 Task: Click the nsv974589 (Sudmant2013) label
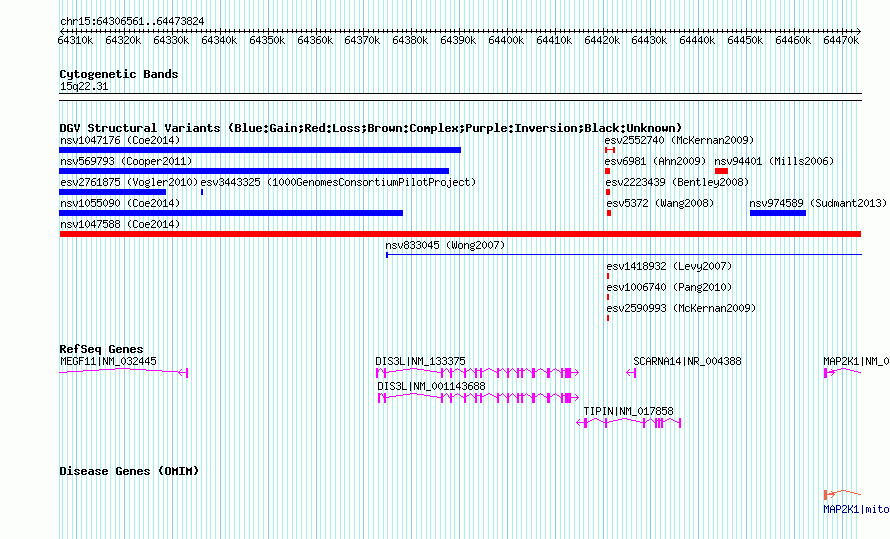coord(818,203)
